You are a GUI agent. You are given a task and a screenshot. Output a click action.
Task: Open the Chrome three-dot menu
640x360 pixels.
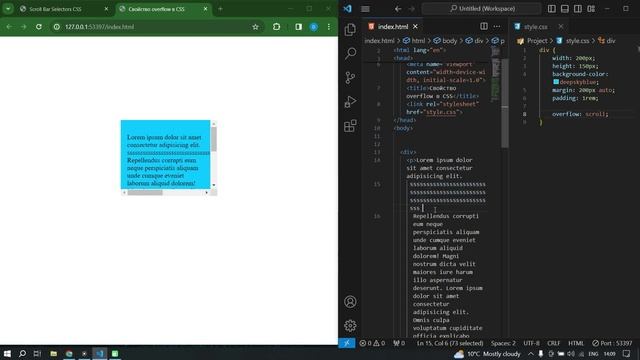point(329,27)
